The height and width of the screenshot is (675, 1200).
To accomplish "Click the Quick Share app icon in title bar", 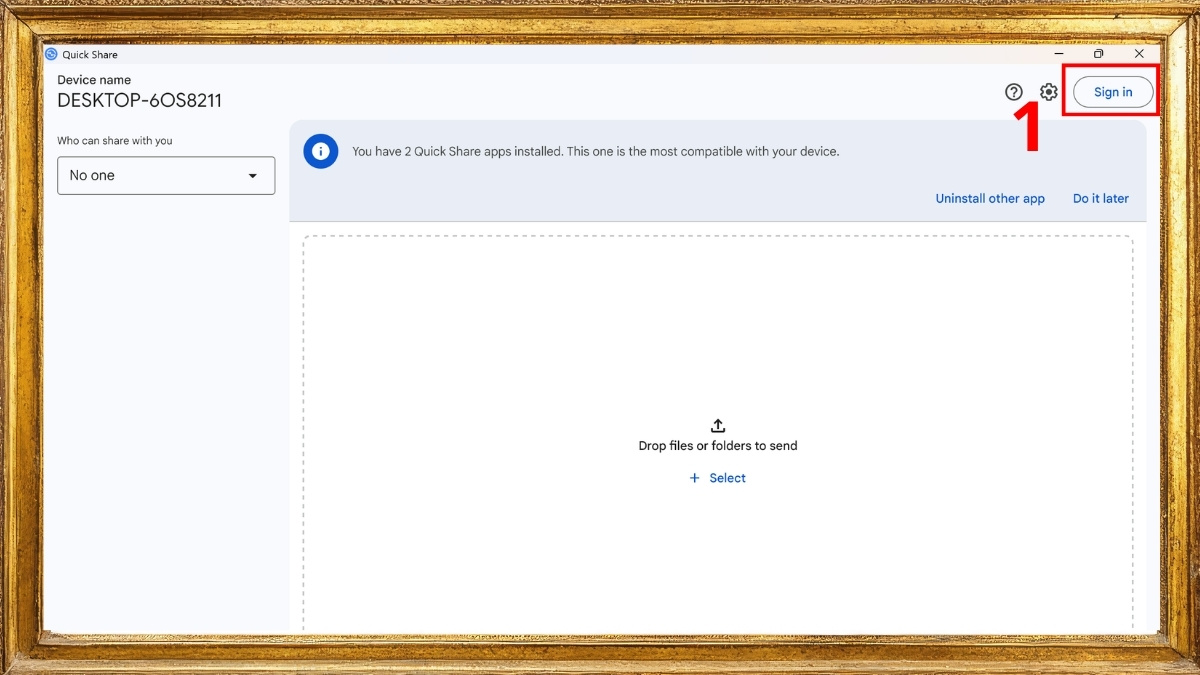I will (x=51, y=54).
